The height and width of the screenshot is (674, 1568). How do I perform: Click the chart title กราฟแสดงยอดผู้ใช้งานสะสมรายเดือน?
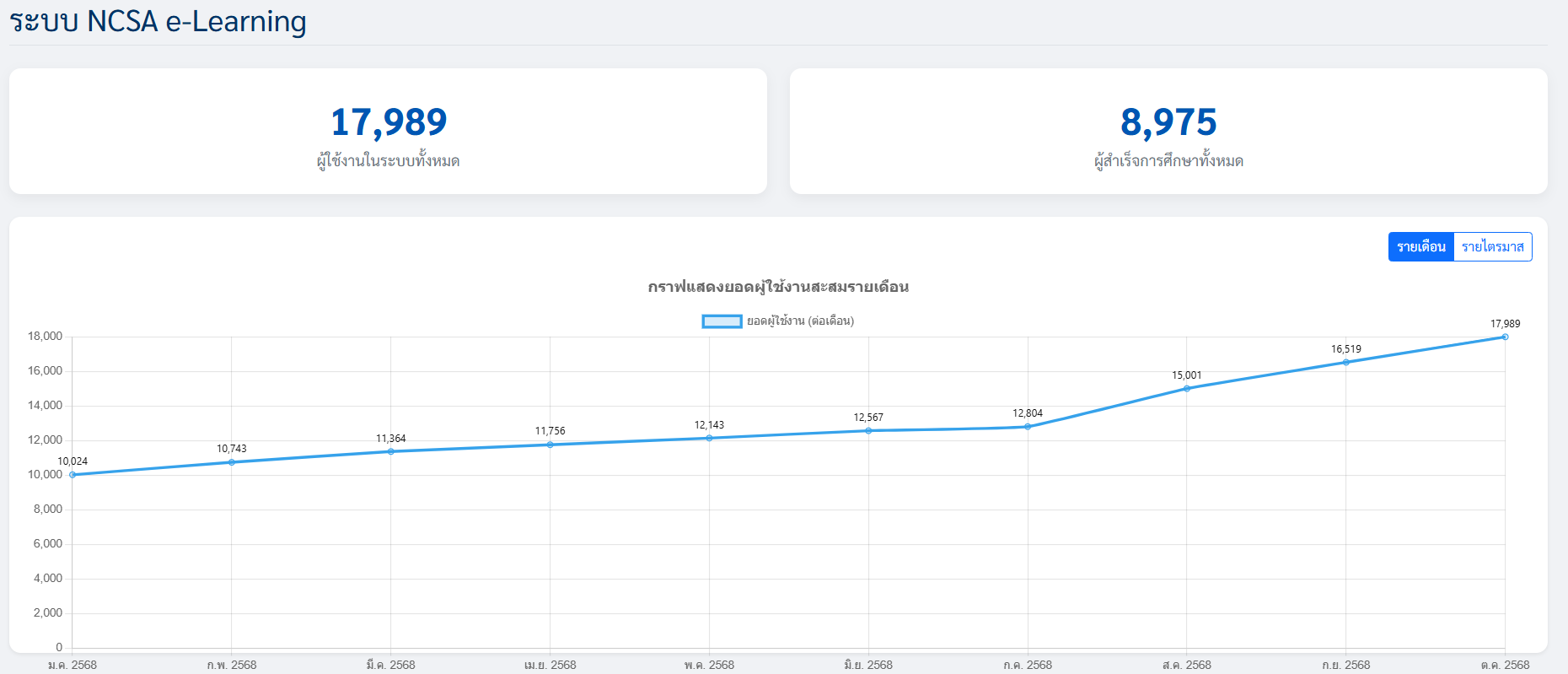(778, 287)
